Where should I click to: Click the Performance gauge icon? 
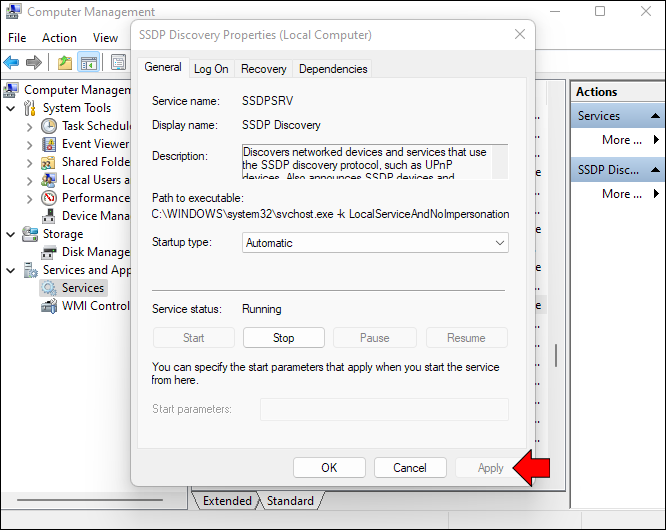coord(49,198)
